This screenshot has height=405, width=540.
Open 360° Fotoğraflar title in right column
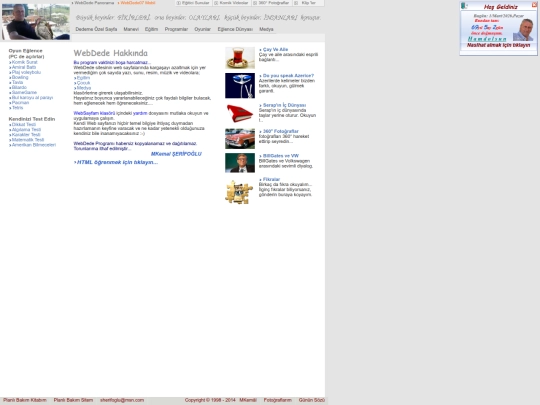281,131
